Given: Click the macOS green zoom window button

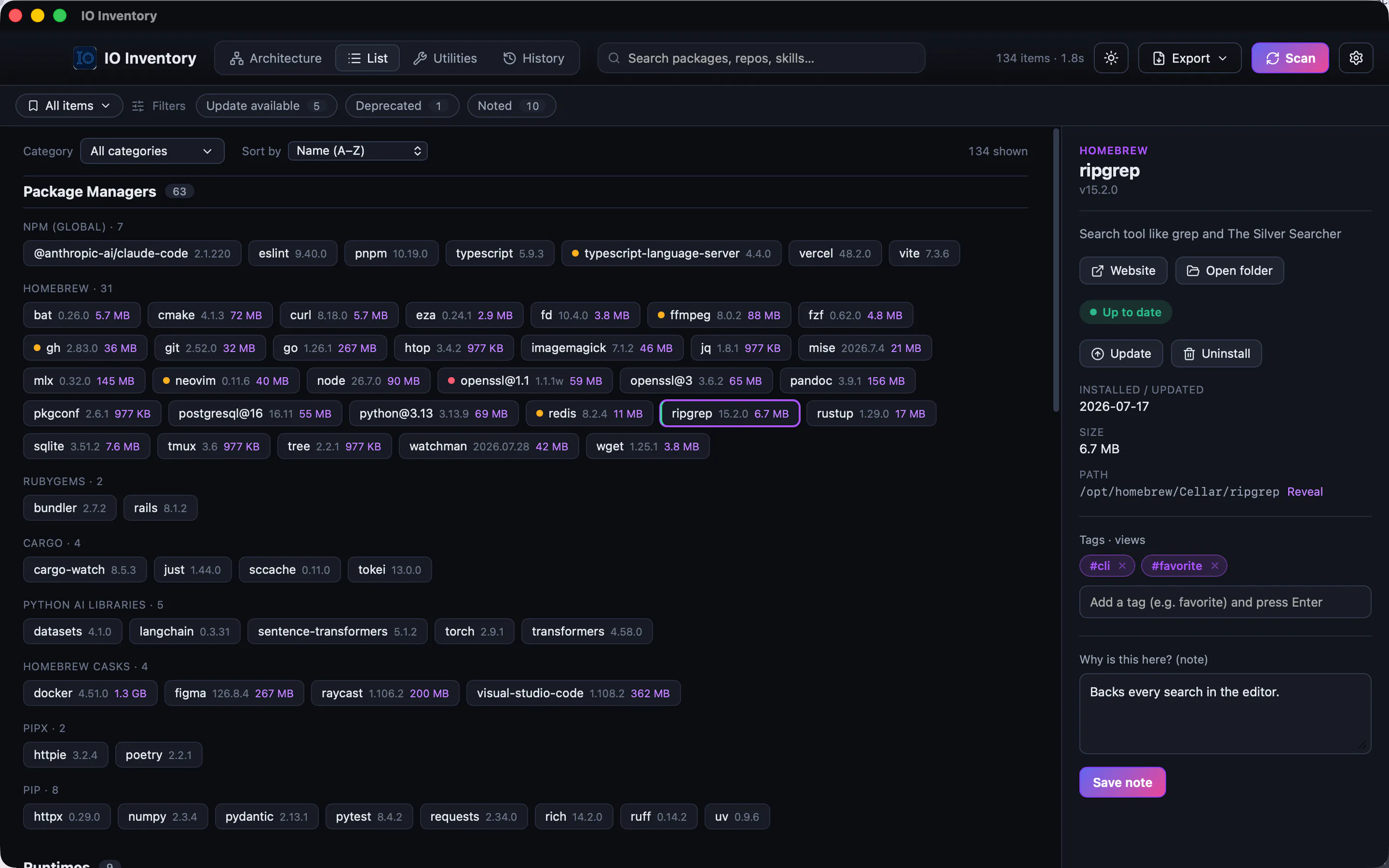Looking at the screenshot, I should (60, 15).
